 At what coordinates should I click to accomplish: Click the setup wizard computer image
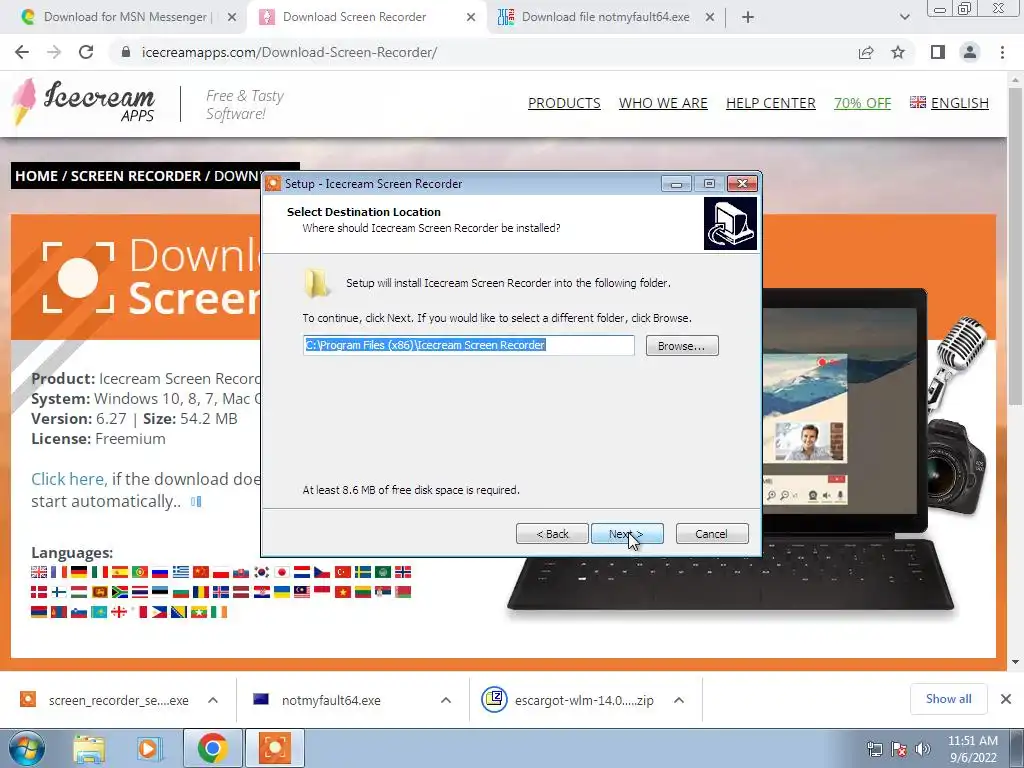point(730,224)
